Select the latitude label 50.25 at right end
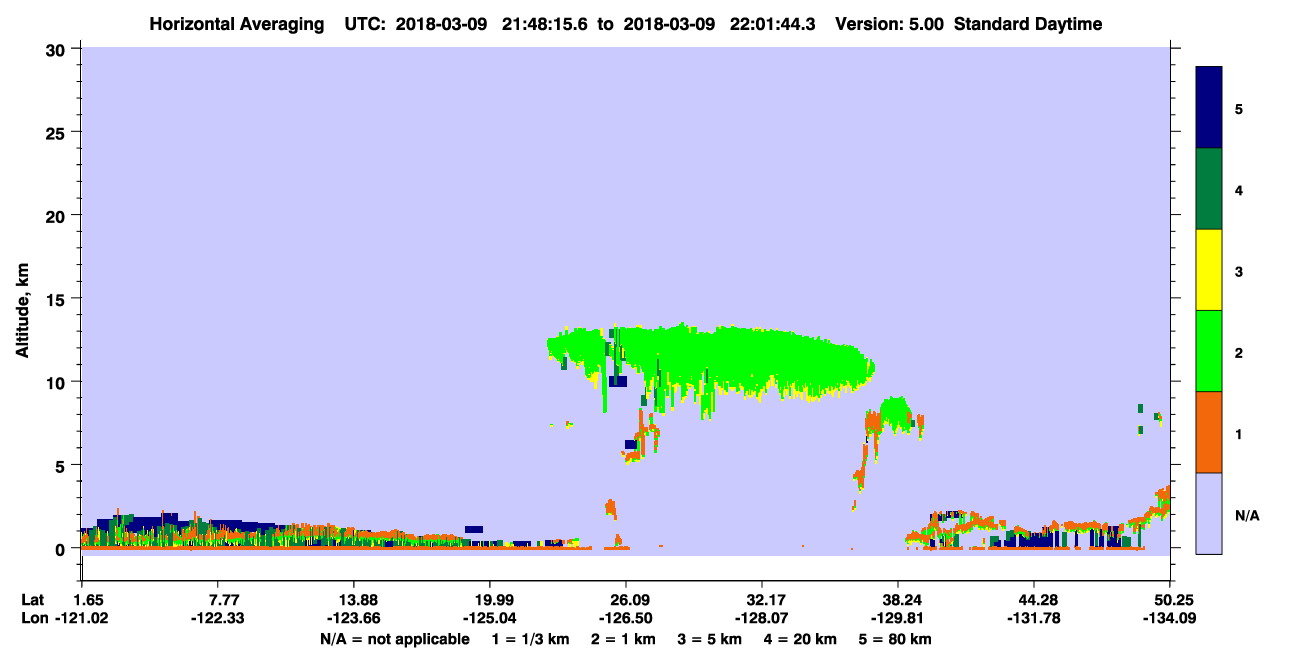Image resolution: width=1300 pixels, height=667 pixels. pos(1170,600)
